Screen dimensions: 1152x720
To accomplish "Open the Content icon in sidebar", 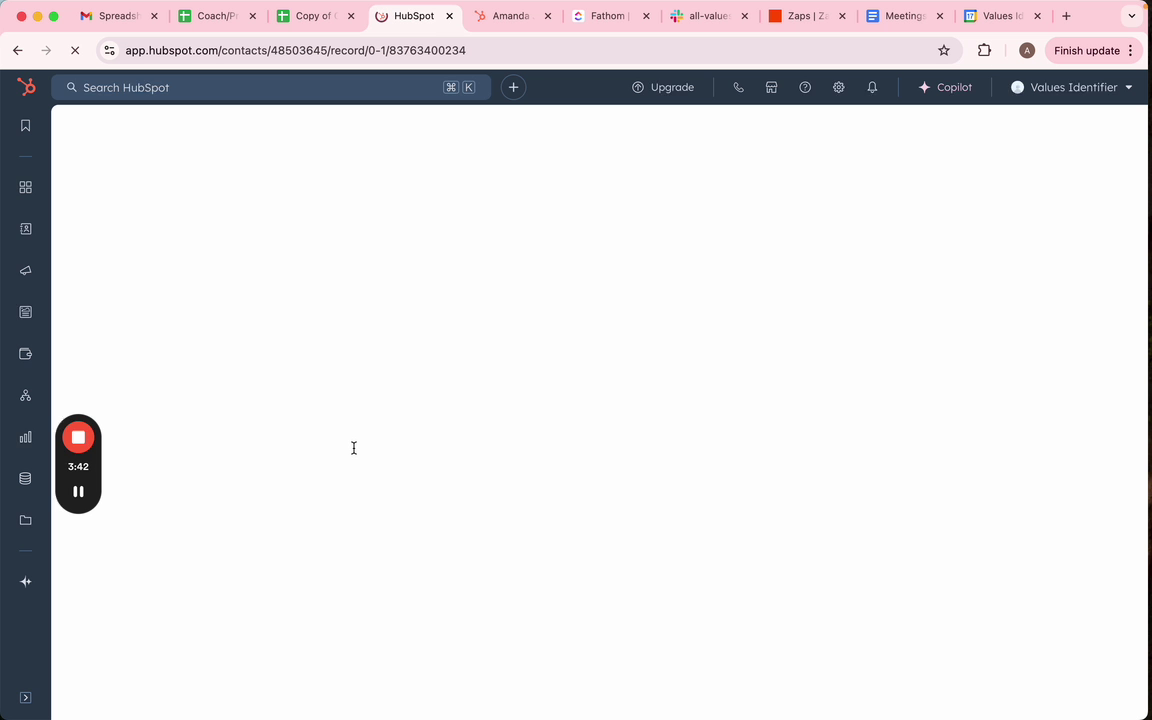I will point(26,312).
